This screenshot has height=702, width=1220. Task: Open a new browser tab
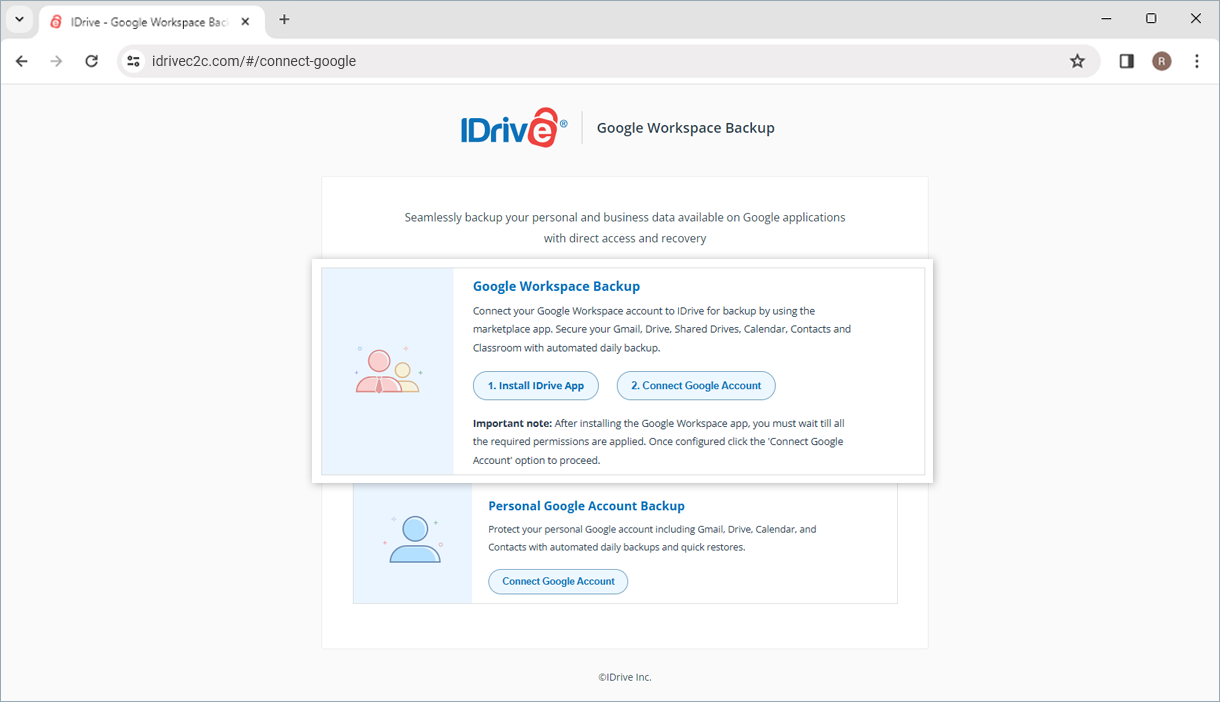click(x=284, y=20)
